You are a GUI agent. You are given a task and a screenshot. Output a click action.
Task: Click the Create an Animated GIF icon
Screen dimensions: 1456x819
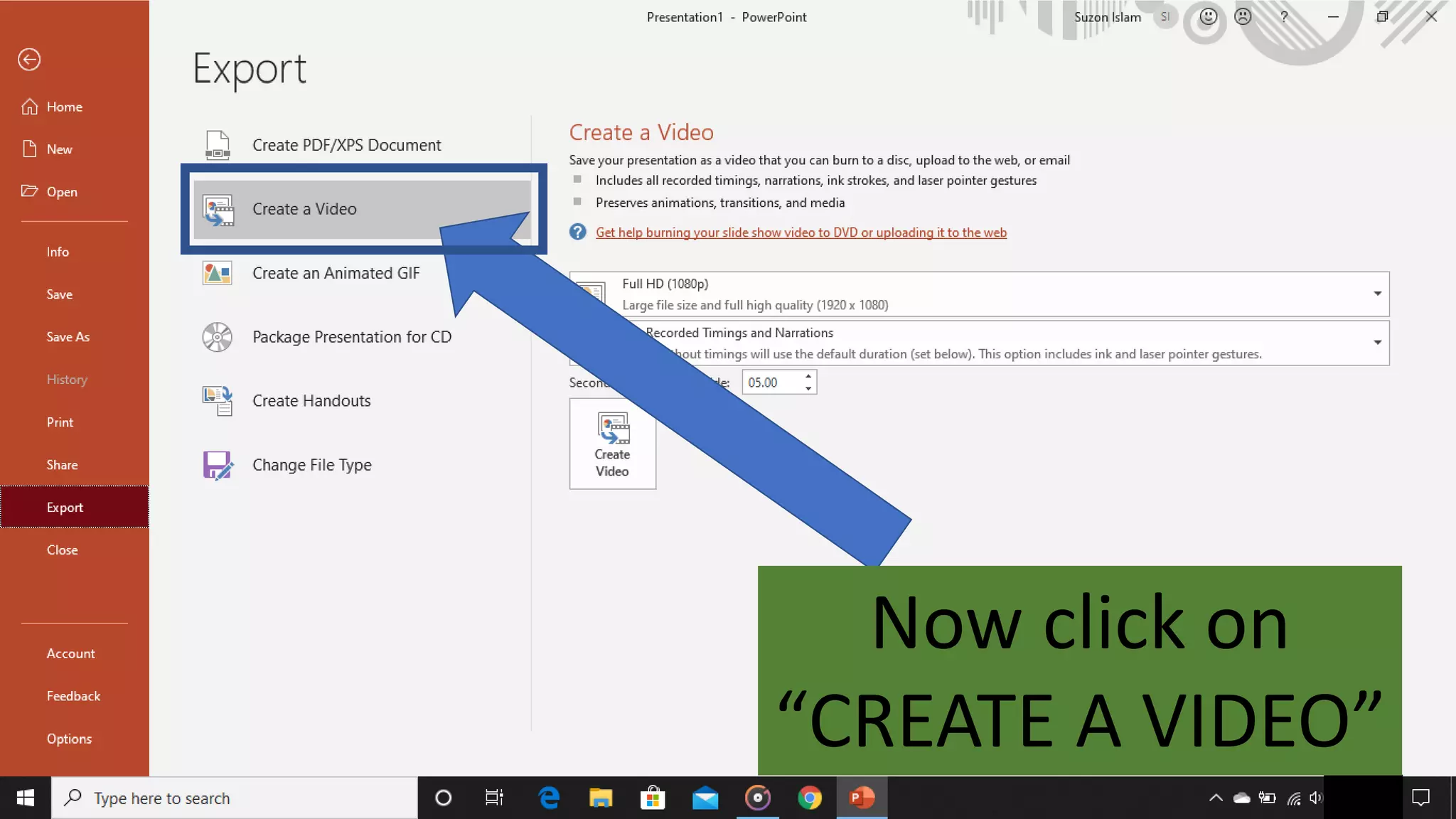[x=218, y=273]
